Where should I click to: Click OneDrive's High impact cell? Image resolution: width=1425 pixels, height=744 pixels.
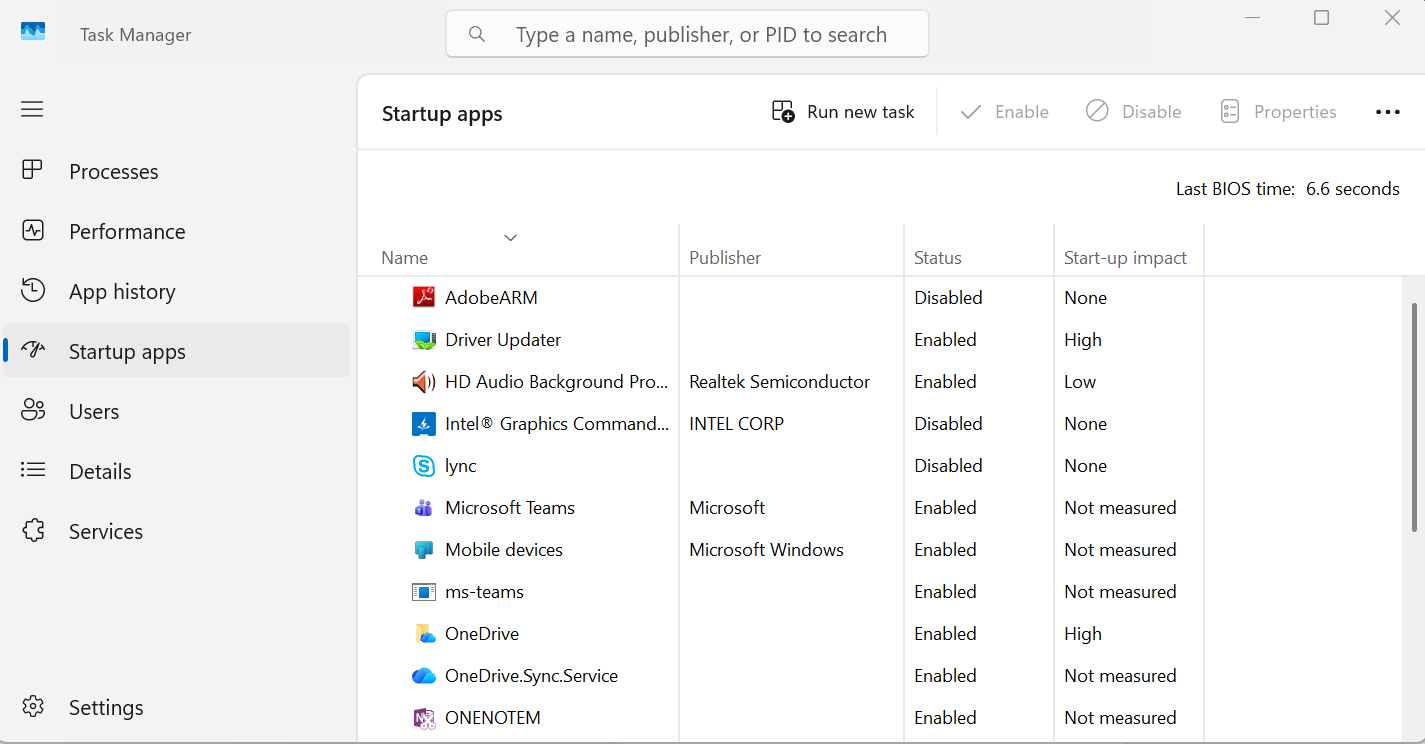pos(1083,634)
